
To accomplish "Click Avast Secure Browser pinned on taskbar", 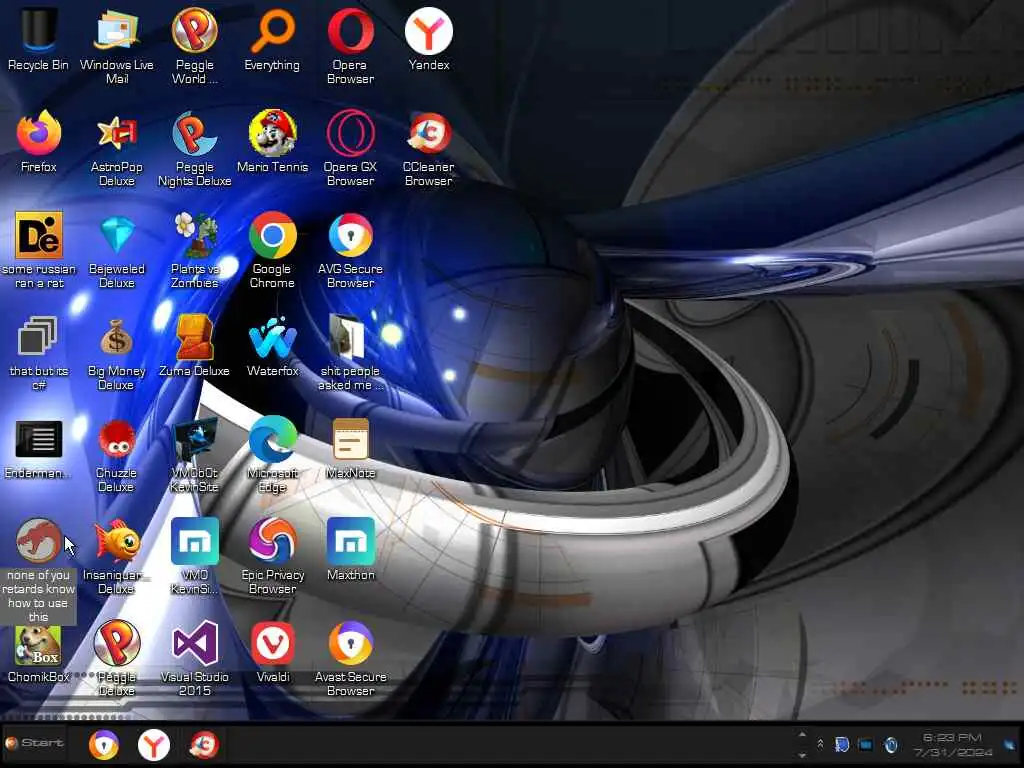I will point(103,745).
